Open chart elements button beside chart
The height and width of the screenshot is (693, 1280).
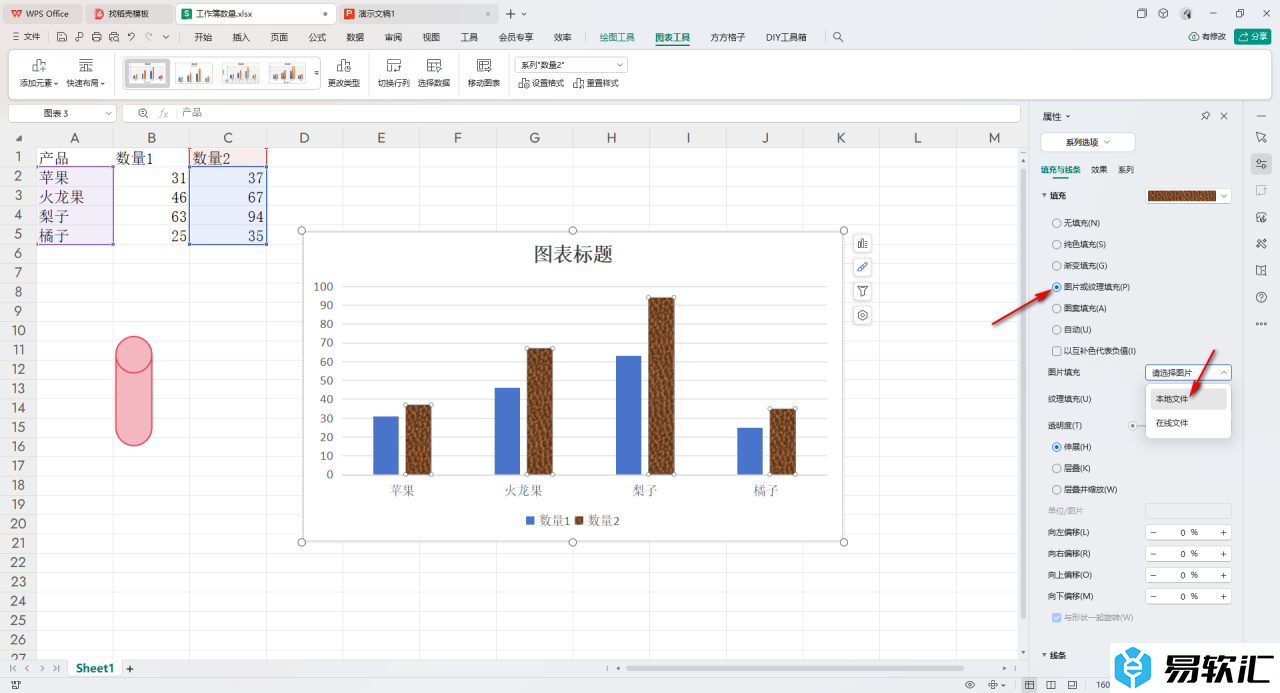(862, 243)
